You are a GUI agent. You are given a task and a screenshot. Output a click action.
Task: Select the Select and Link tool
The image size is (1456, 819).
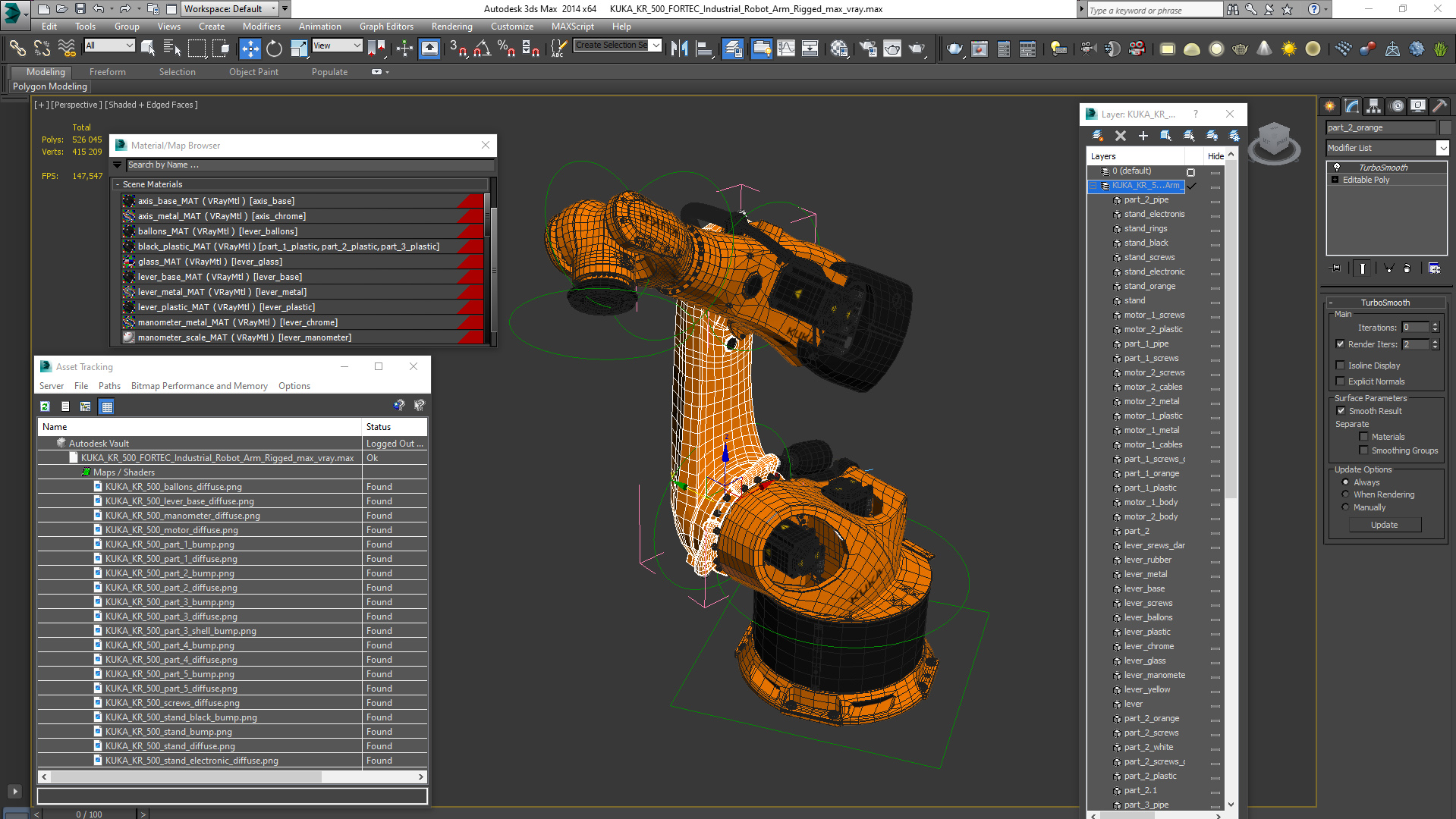click(17, 49)
